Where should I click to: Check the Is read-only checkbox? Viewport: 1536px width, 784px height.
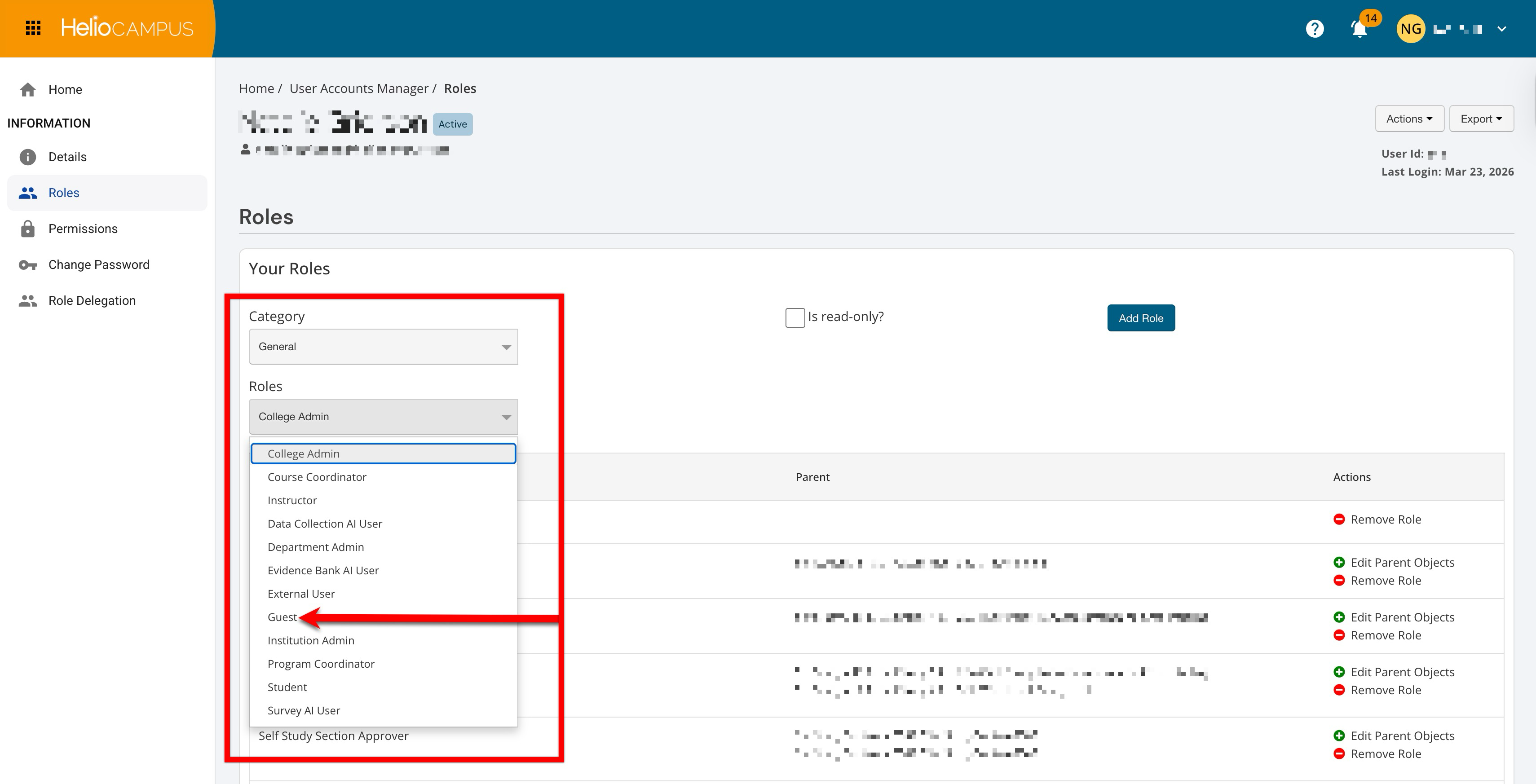point(795,317)
